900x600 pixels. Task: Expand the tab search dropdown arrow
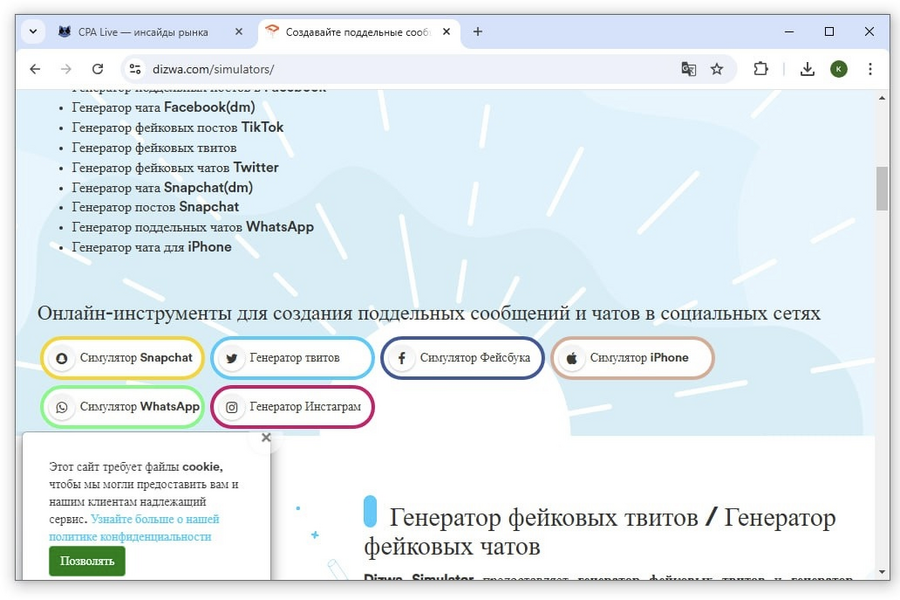[33, 32]
